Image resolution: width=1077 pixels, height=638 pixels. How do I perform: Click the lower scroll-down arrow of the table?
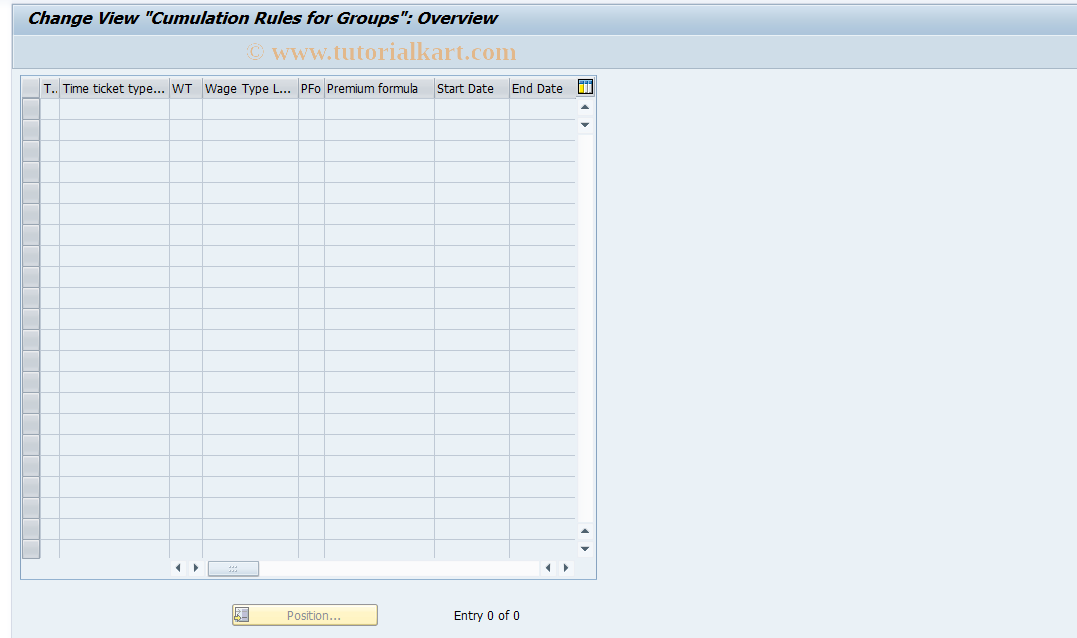tap(585, 549)
